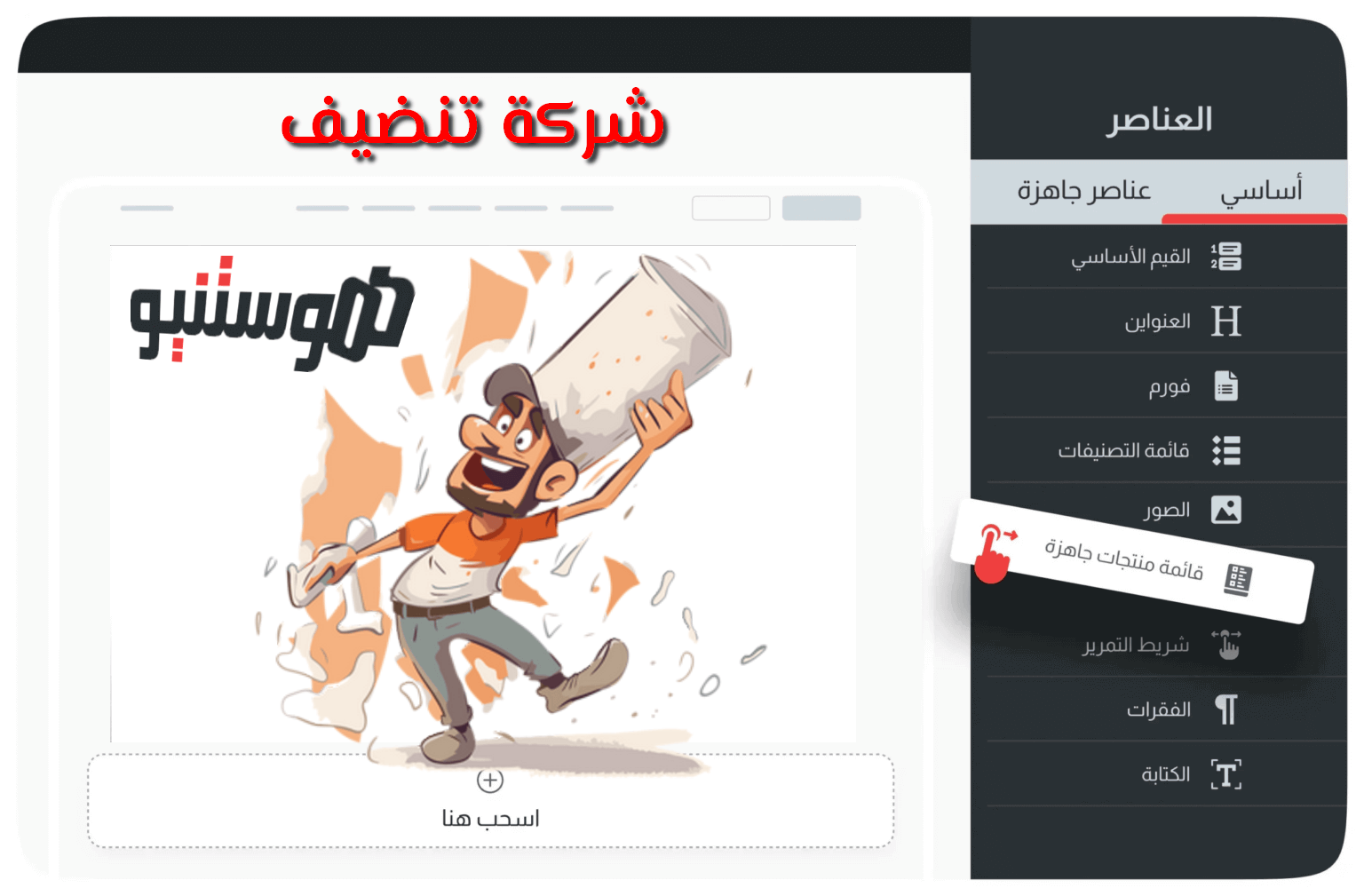
Task: Select the categories list icon
Action: (x=1226, y=450)
